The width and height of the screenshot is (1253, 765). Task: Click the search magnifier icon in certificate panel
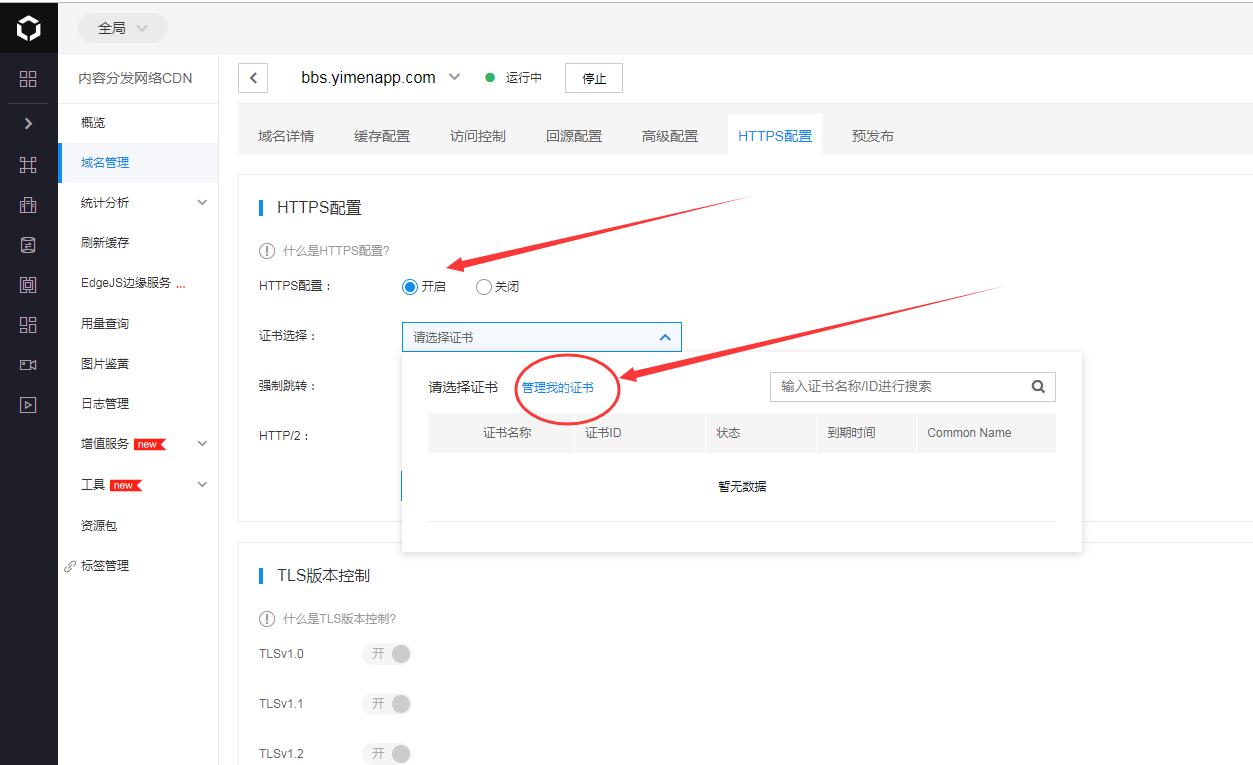pos(1038,387)
